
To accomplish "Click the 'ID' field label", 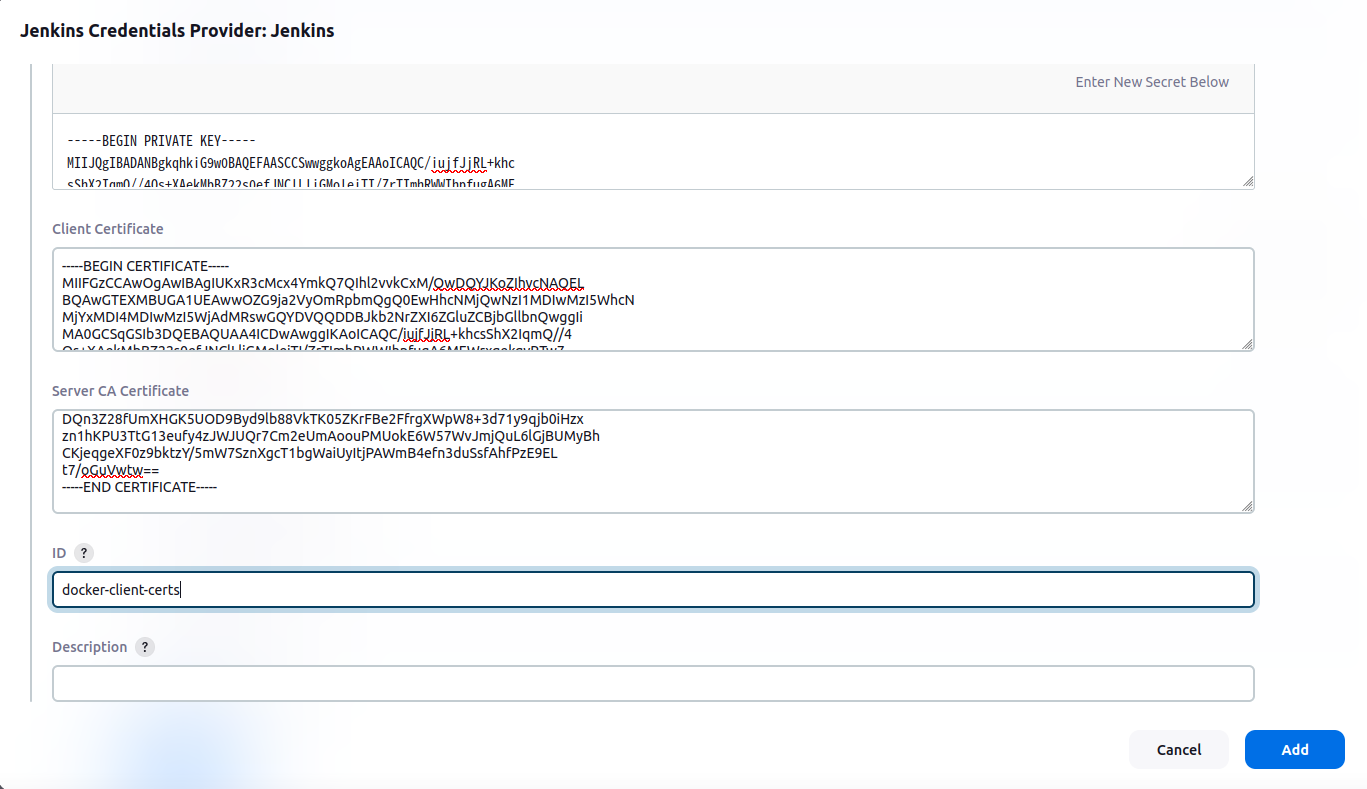I will pos(59,553).
